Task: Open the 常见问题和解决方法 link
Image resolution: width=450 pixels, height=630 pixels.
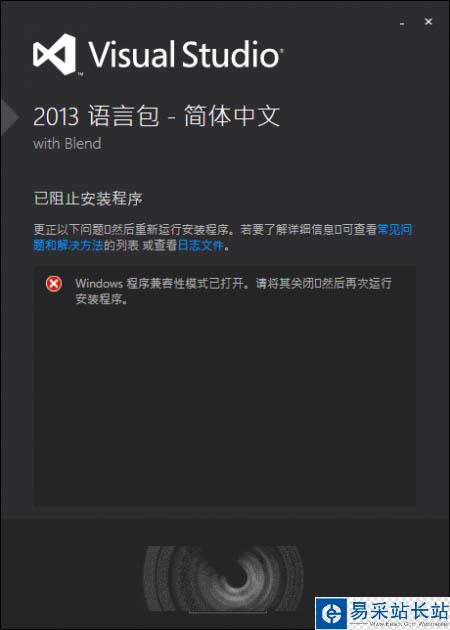Action: 223,237
